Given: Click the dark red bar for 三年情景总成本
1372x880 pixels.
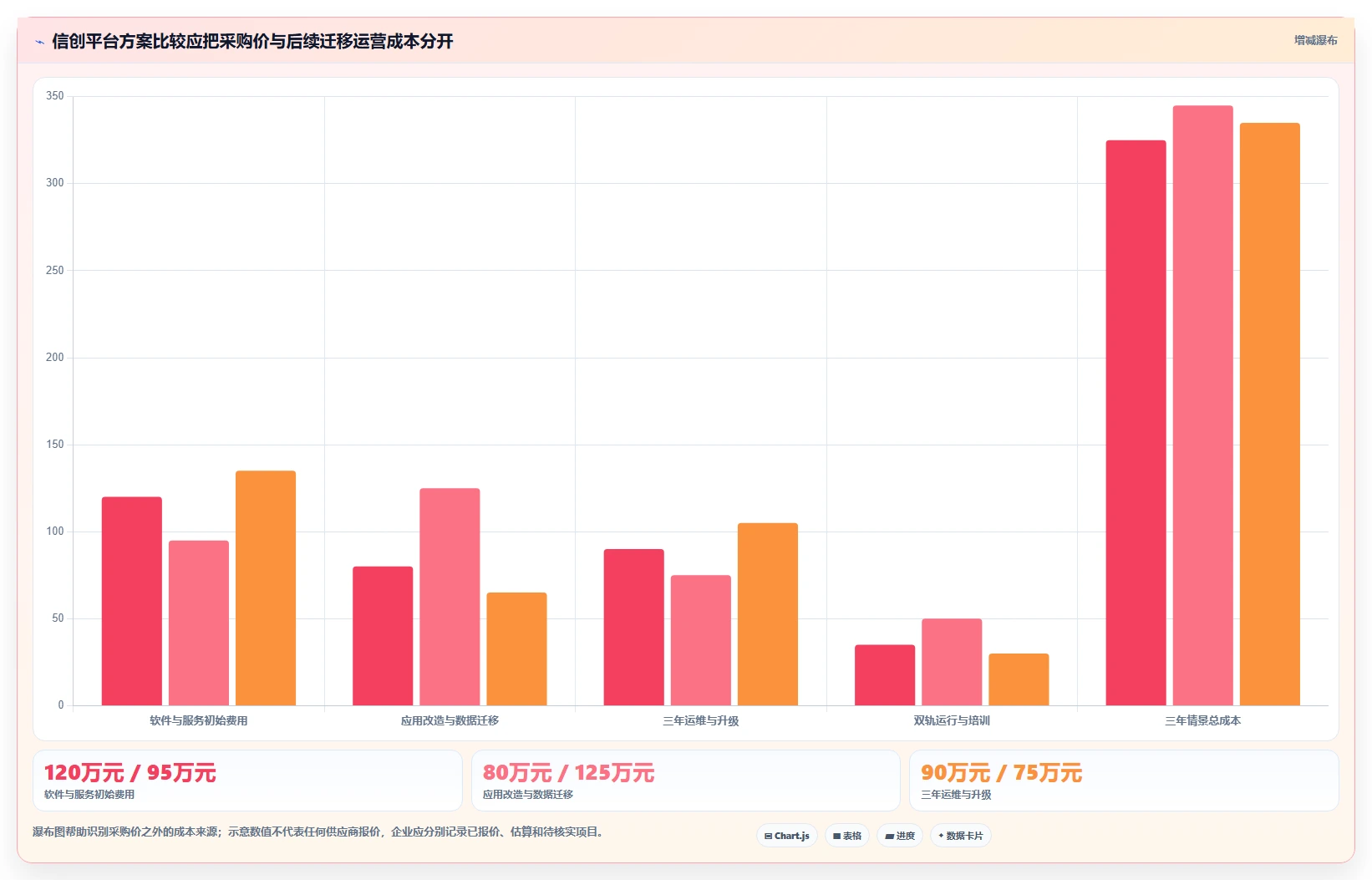Looking at the screenshot, I should [x=1136, y=423].
